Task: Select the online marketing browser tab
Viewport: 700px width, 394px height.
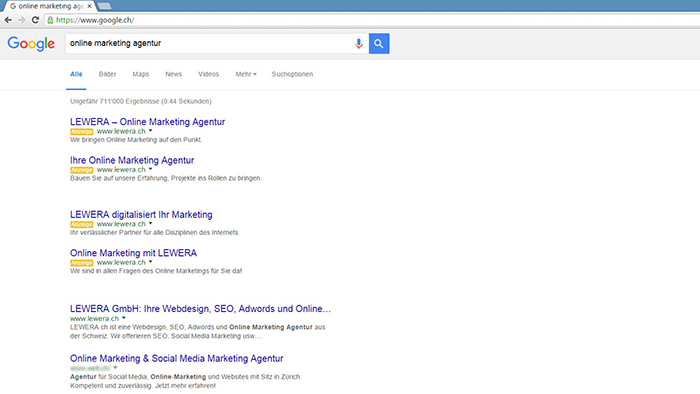Action: point(50,6)
